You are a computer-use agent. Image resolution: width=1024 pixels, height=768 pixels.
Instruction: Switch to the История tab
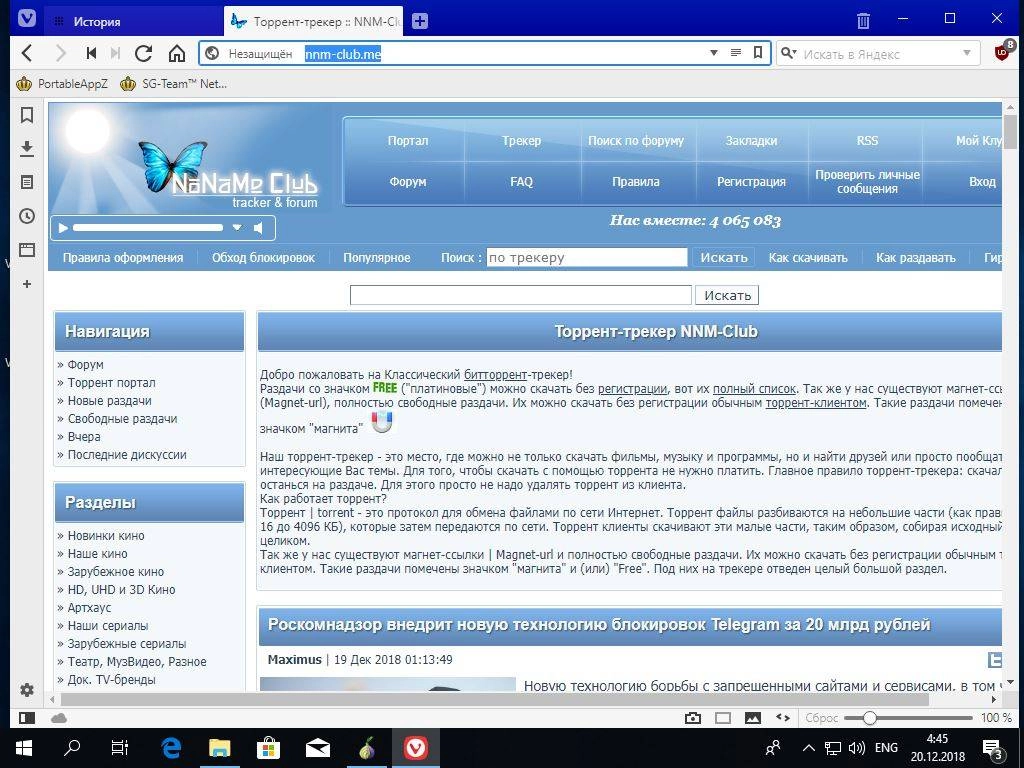[134, 22]
